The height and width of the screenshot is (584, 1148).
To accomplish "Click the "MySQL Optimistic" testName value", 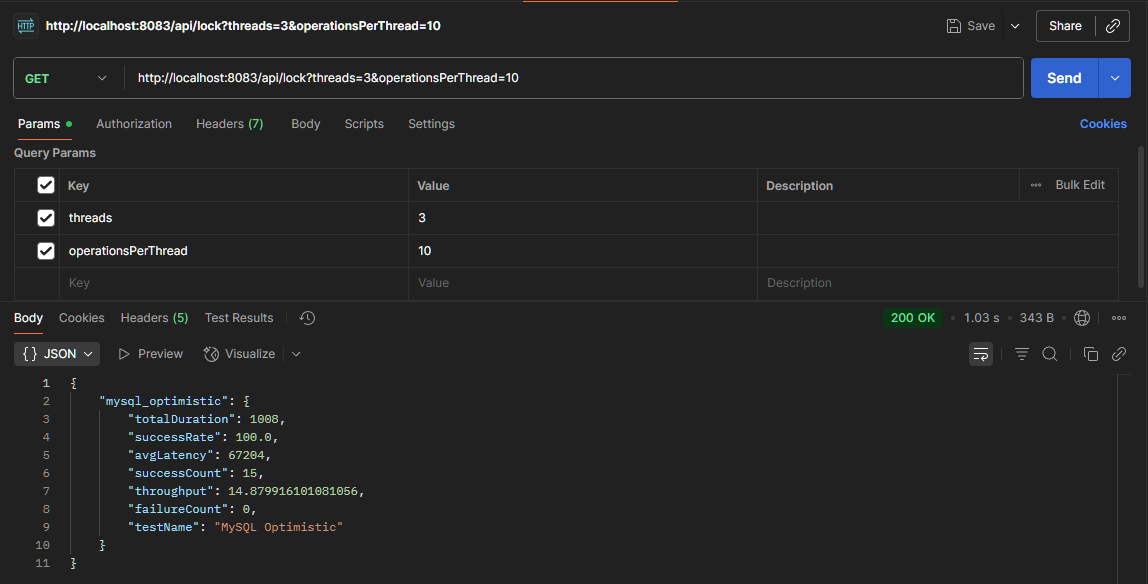I will [278, 527].
